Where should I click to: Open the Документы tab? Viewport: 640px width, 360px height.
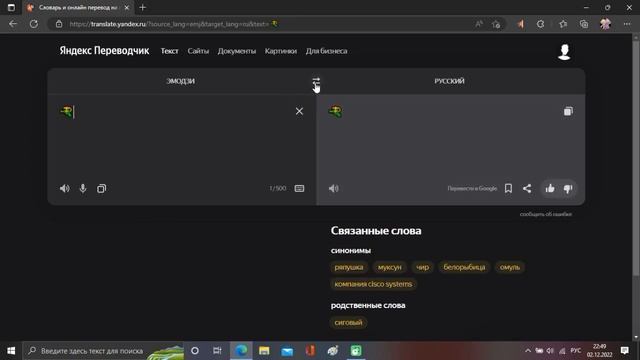coord(237,51)
